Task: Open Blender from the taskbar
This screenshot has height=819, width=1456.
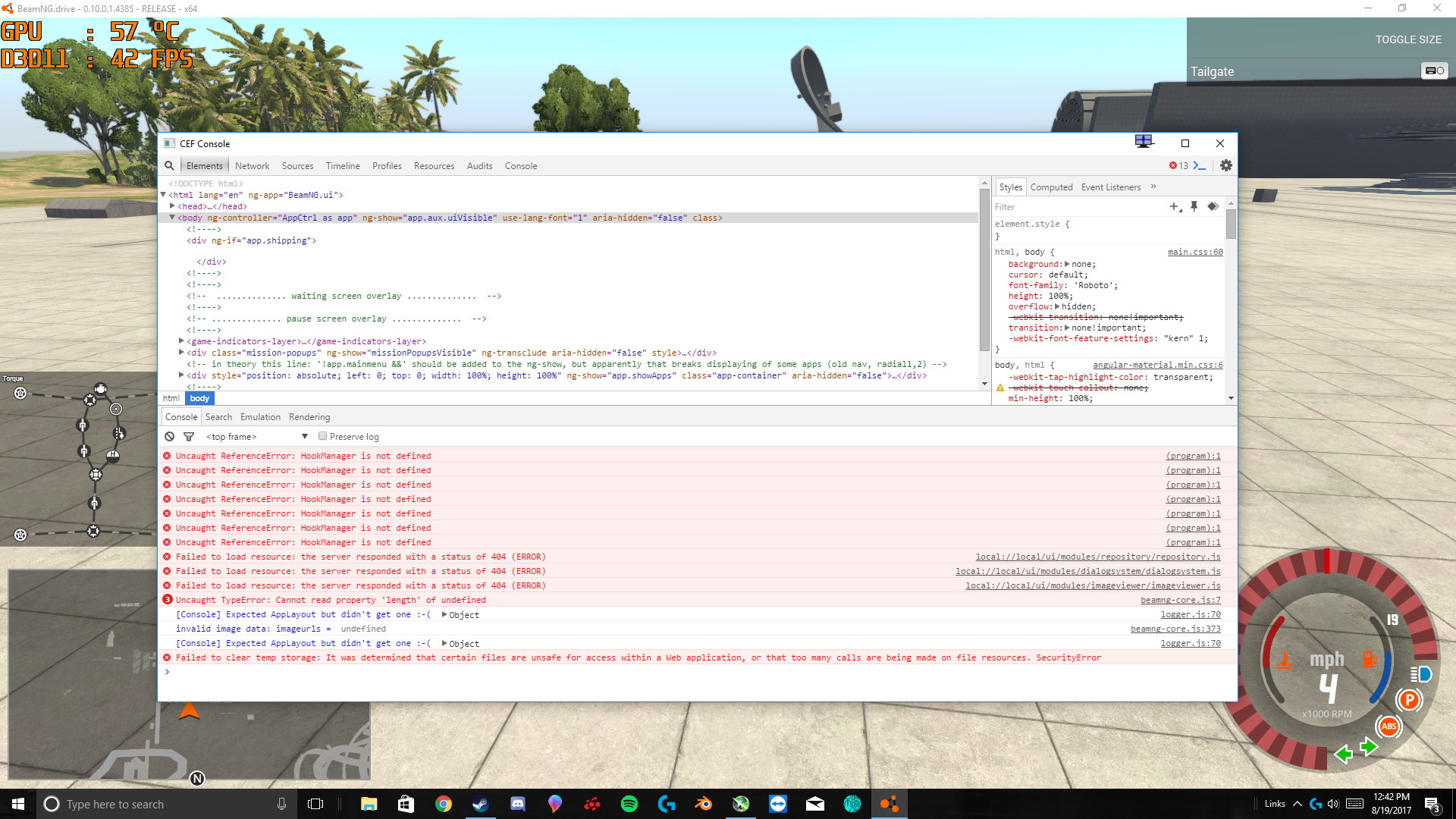Action: click(704, 804)
